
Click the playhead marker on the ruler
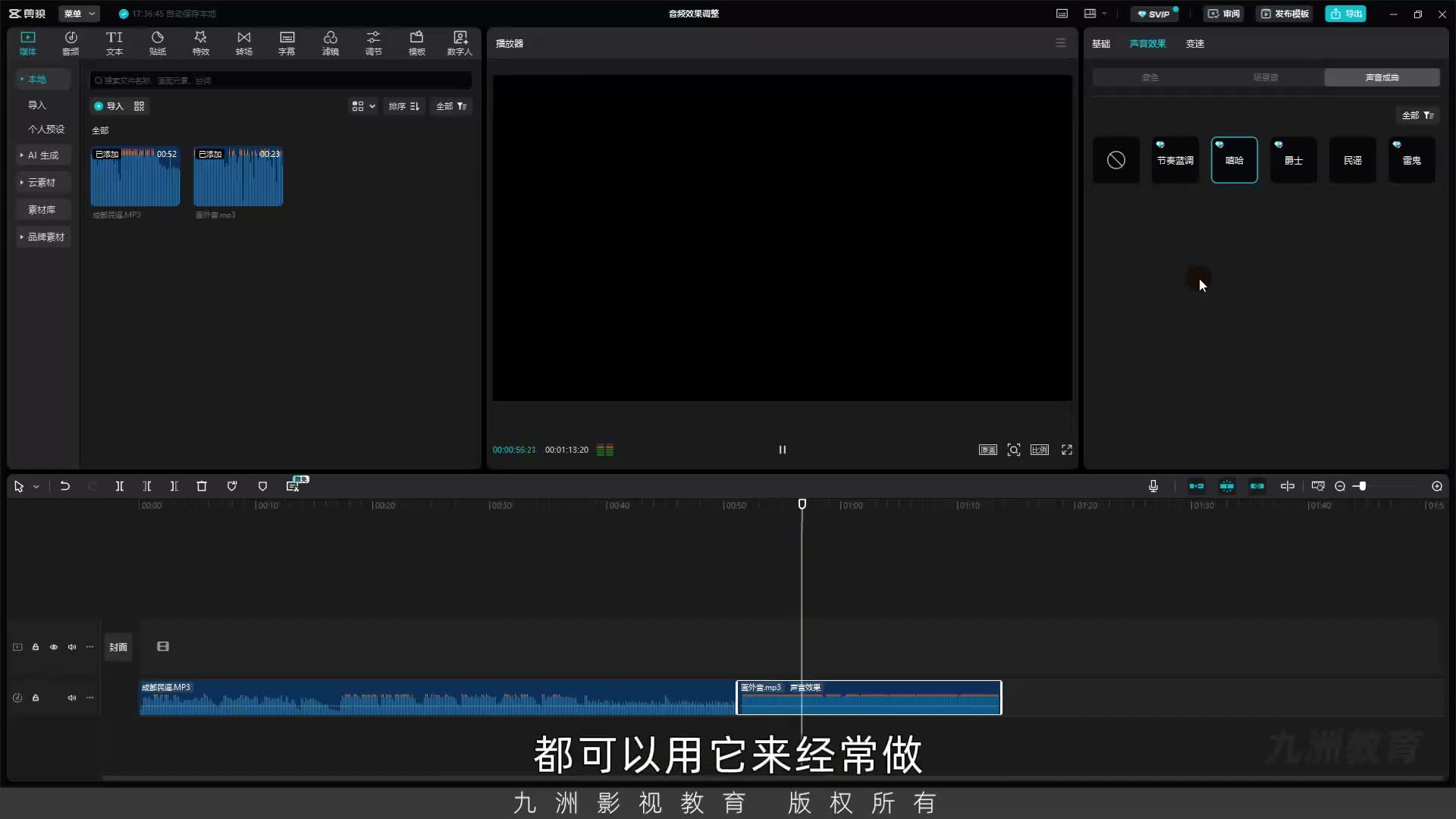coord(802,504)
